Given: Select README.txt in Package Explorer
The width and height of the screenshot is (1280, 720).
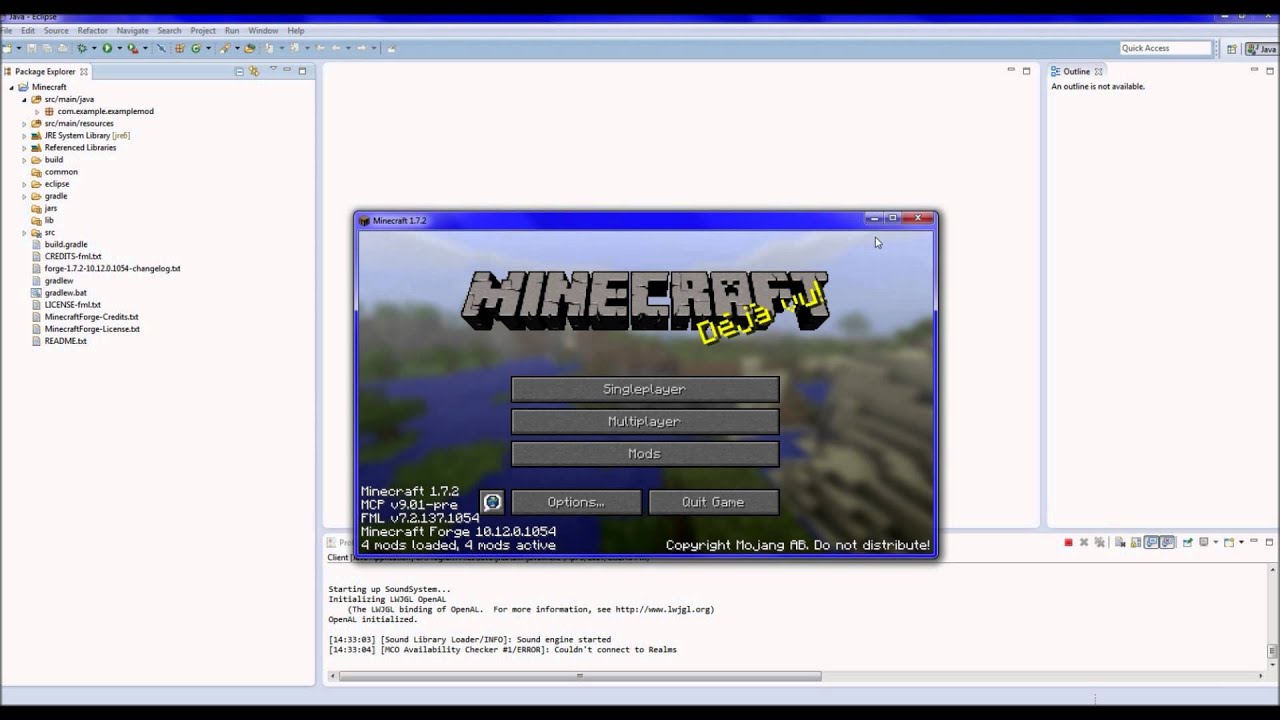Looking at the screenshot, I should (65, 341).
